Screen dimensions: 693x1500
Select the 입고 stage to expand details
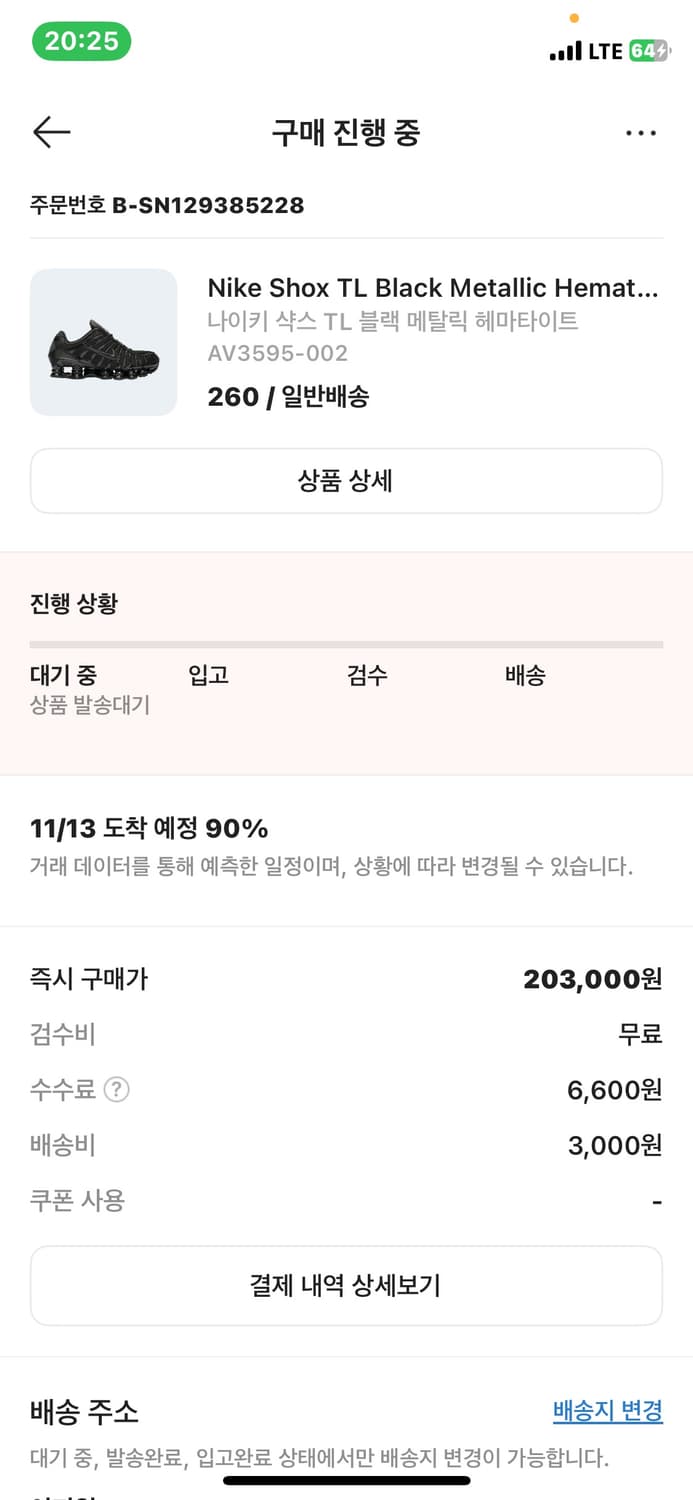[x=209, y=675]
